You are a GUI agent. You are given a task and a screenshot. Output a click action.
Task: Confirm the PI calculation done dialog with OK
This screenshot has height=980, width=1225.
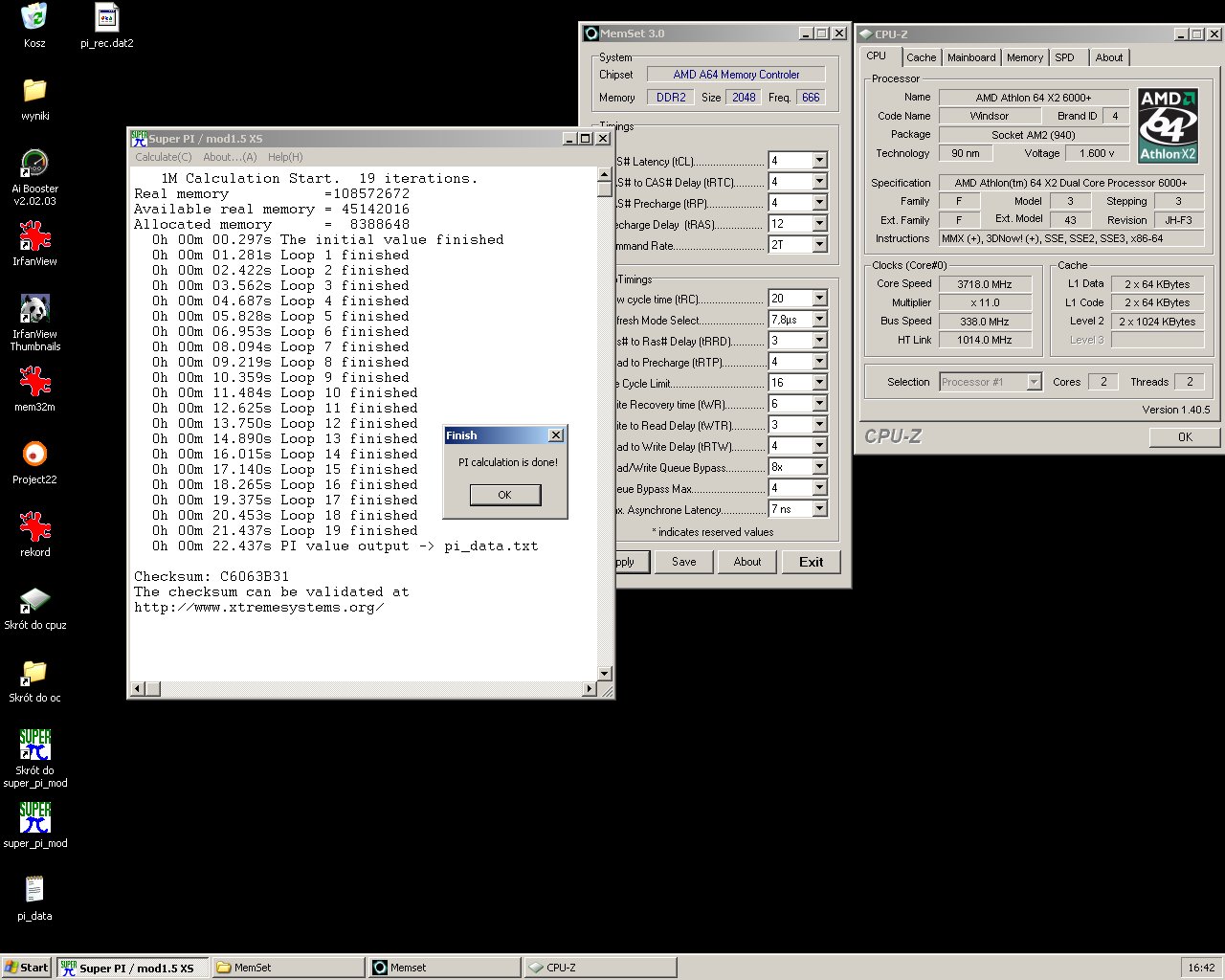[x=504, y=495]
